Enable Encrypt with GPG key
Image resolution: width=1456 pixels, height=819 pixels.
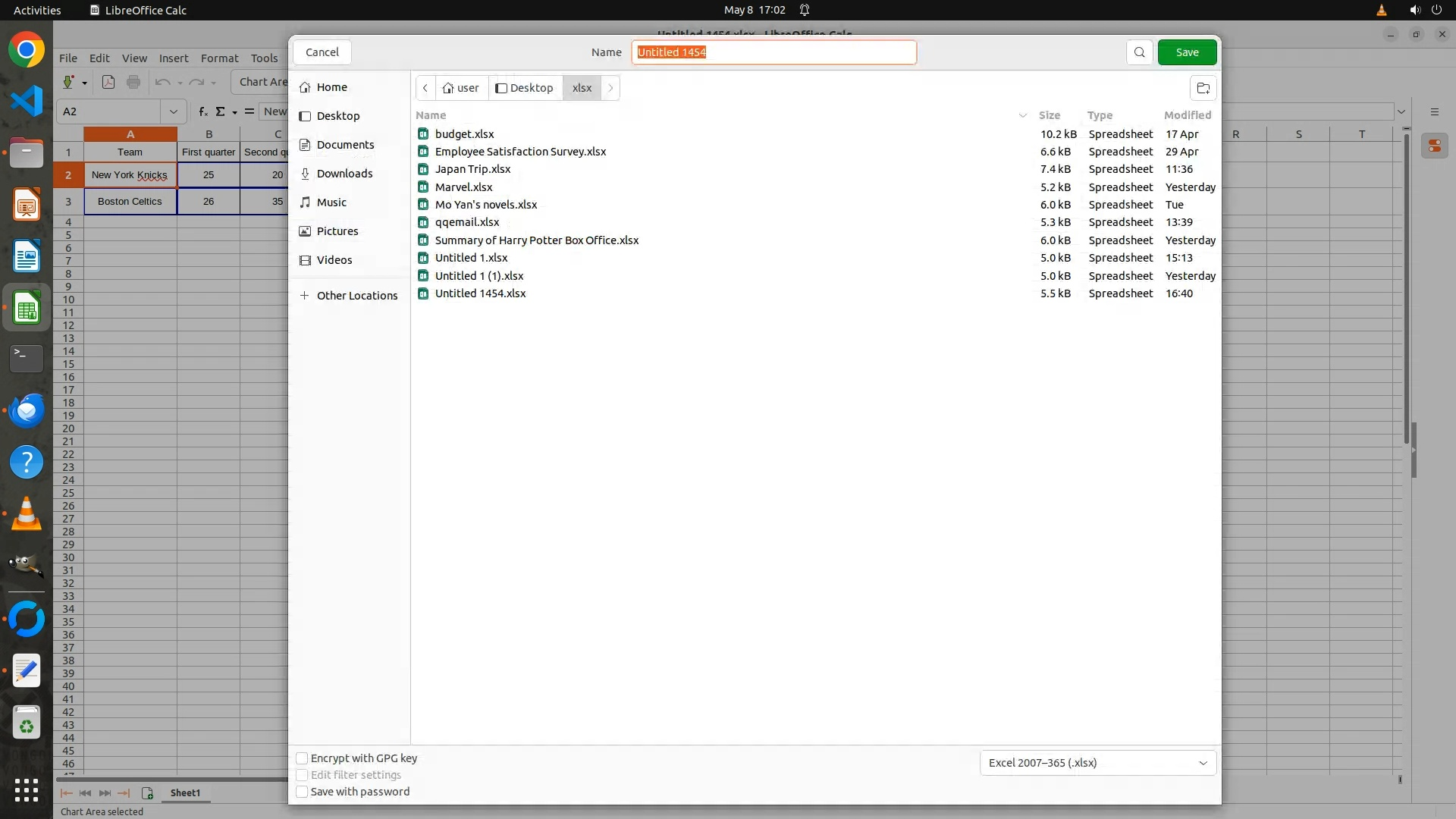pos(302,758)
